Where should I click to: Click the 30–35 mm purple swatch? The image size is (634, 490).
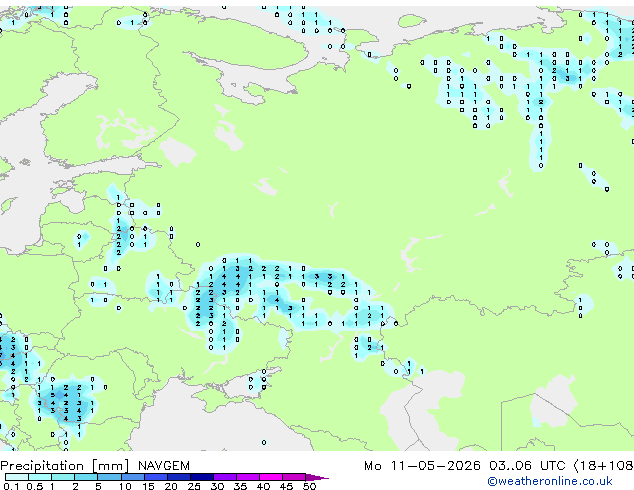click(224, 477)
